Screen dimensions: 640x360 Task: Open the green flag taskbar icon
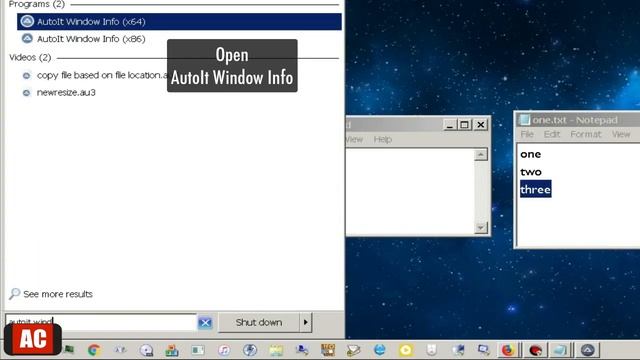[69, 349]
